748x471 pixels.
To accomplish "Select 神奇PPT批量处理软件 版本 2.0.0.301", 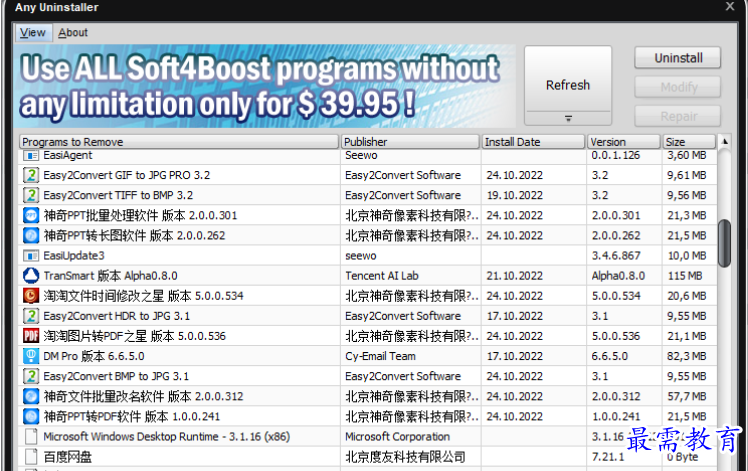I will (140, 215).
